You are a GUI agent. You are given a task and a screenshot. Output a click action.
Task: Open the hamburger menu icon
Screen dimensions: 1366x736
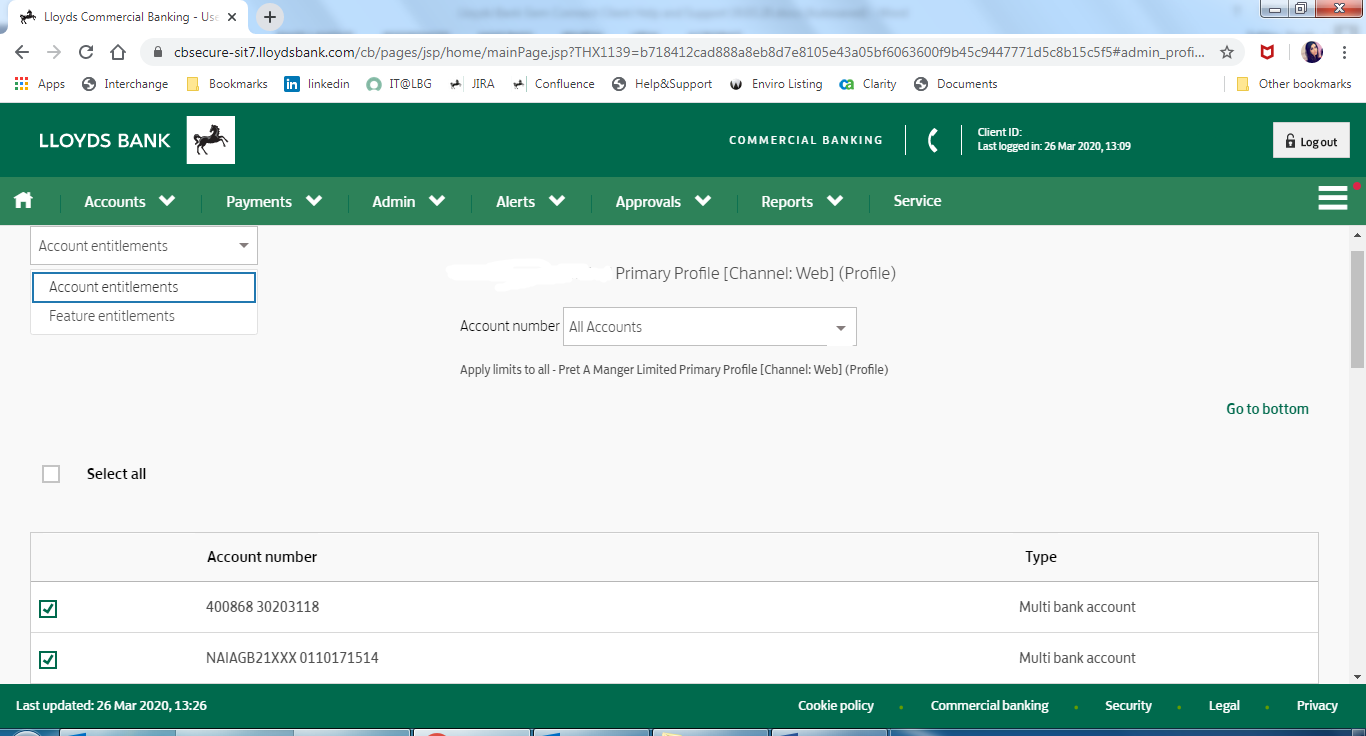[x=1333, y=198]
